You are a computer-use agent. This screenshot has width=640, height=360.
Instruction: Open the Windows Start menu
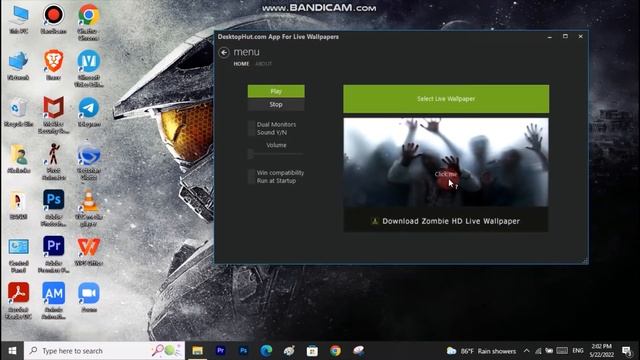point(12,351)
